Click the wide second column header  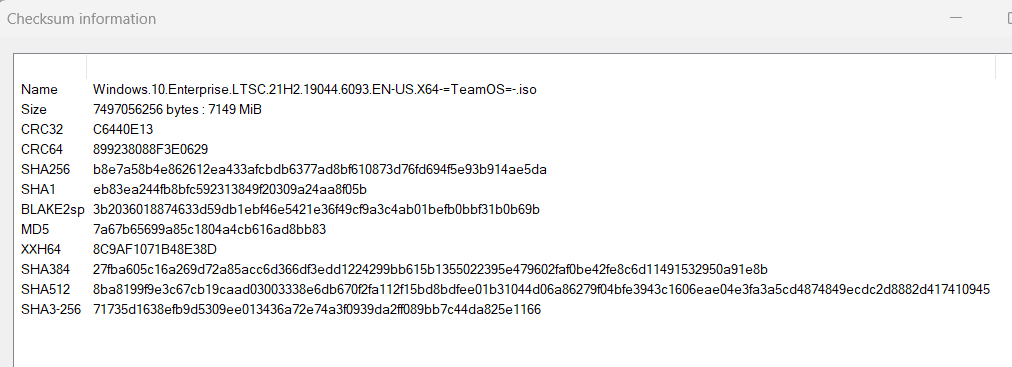(x=541, y=65)
